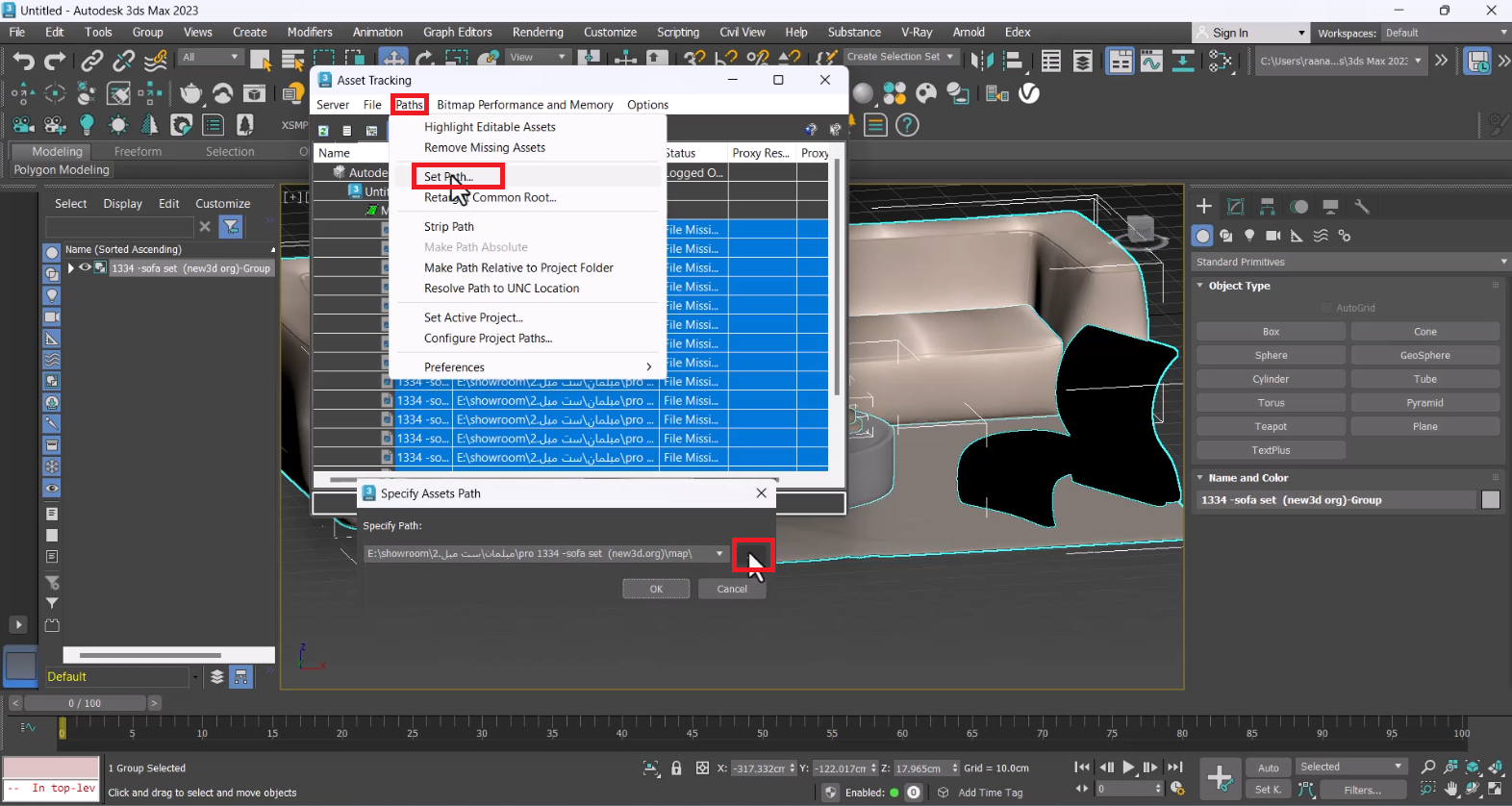Screen dimensions: 1512x806
Task: Open the Create Selection Set dropdown
Action: point(900,57)
